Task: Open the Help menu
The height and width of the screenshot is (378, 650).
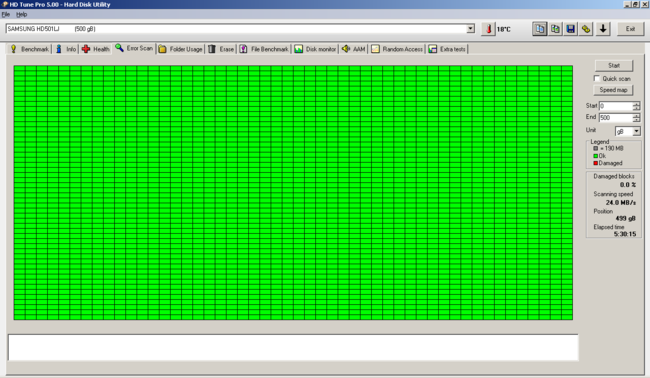Action: (x=22, y=15)
